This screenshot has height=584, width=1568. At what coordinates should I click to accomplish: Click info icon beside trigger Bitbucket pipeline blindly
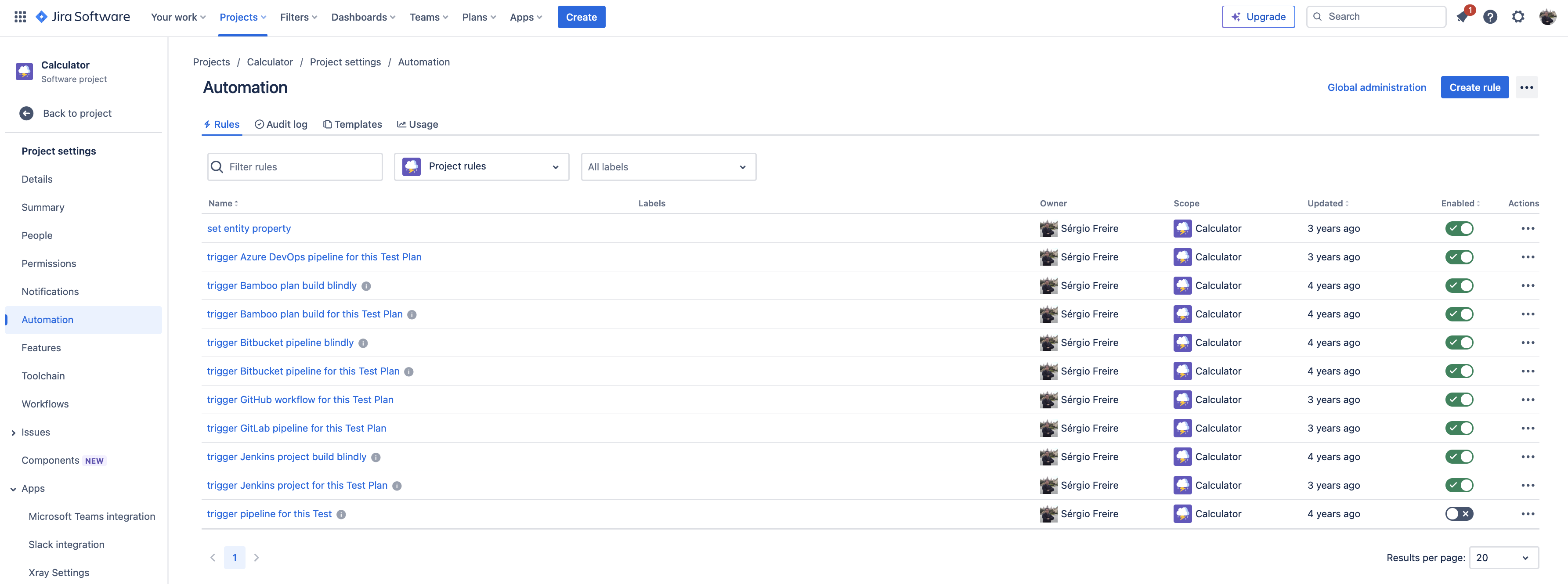pyautogui.click(x=363, y=343)
